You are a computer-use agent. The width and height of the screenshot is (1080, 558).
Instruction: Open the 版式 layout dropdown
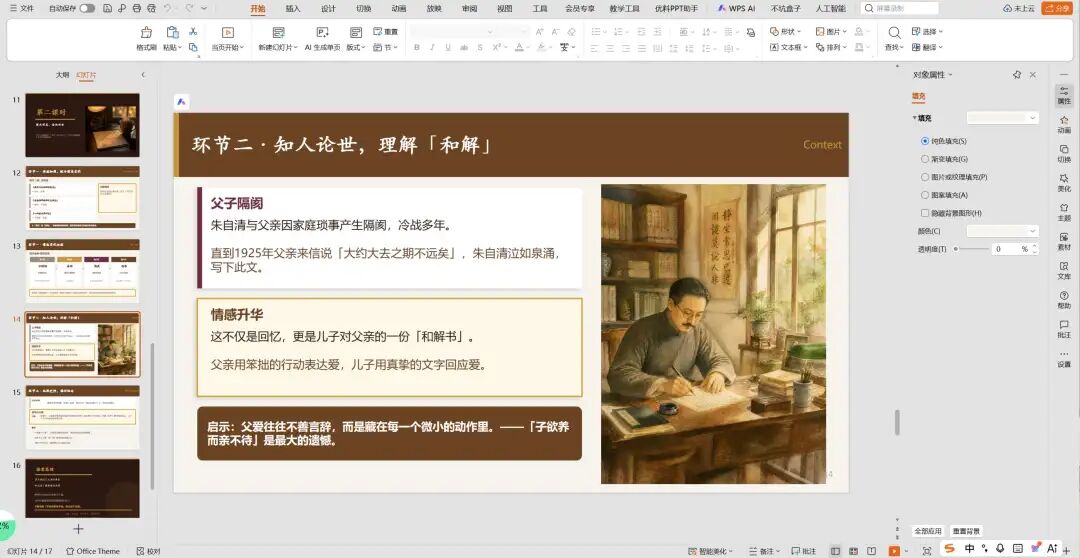tap(355, 48)
